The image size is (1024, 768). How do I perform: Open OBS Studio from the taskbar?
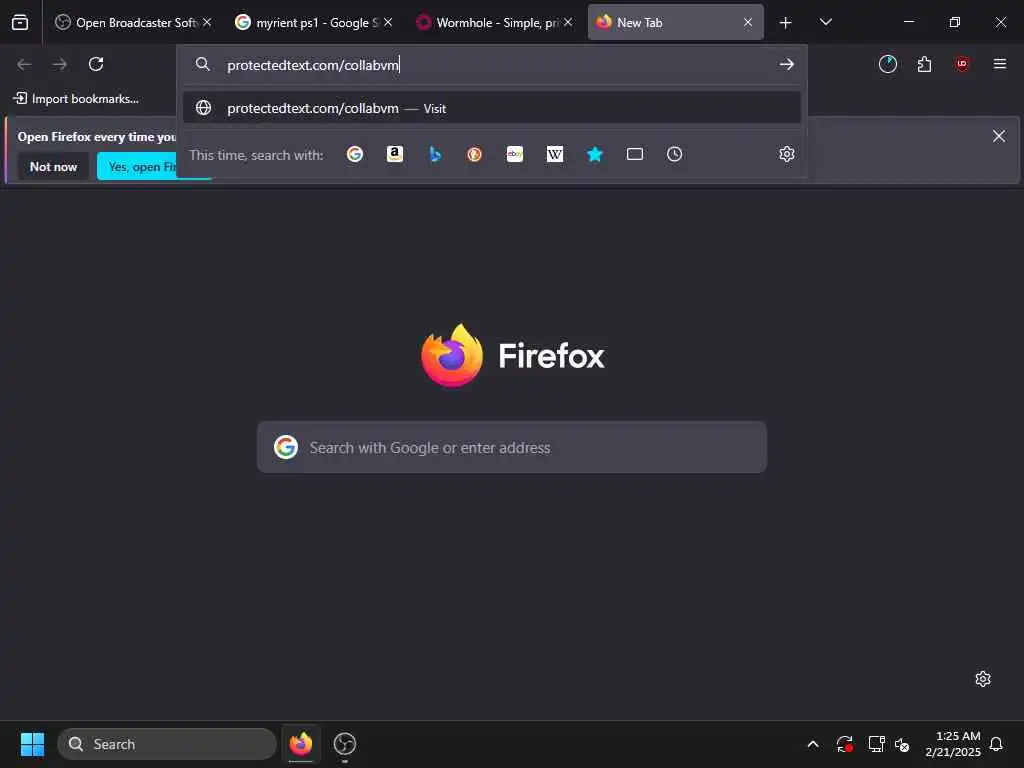point(344,744)
